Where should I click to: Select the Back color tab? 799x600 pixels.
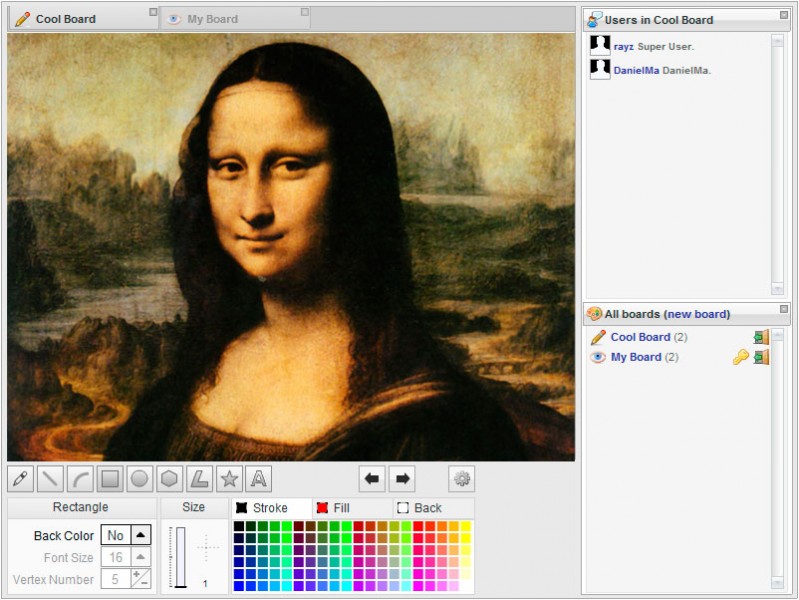pos(434,508)
